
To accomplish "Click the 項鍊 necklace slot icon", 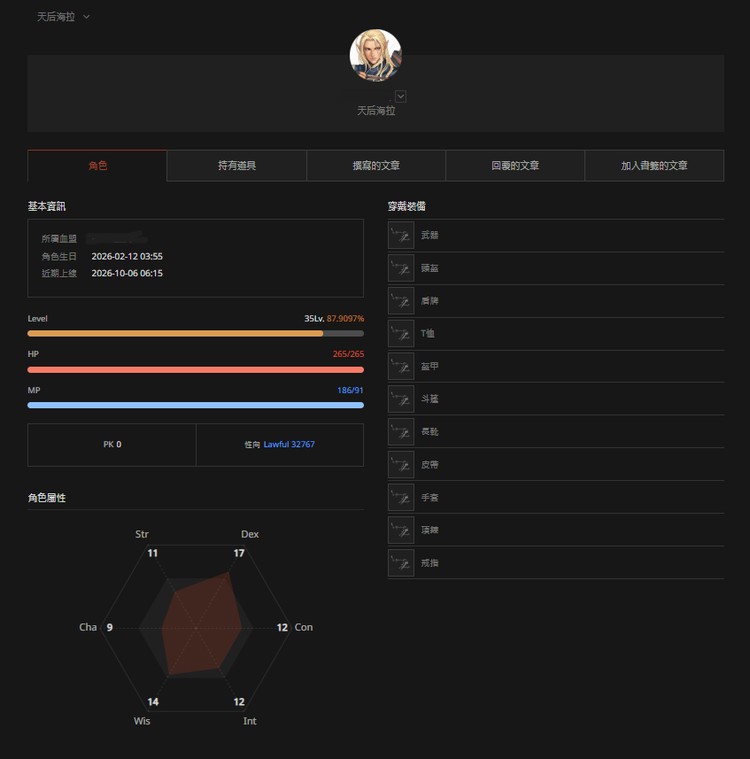I will [x=401, y=530].
